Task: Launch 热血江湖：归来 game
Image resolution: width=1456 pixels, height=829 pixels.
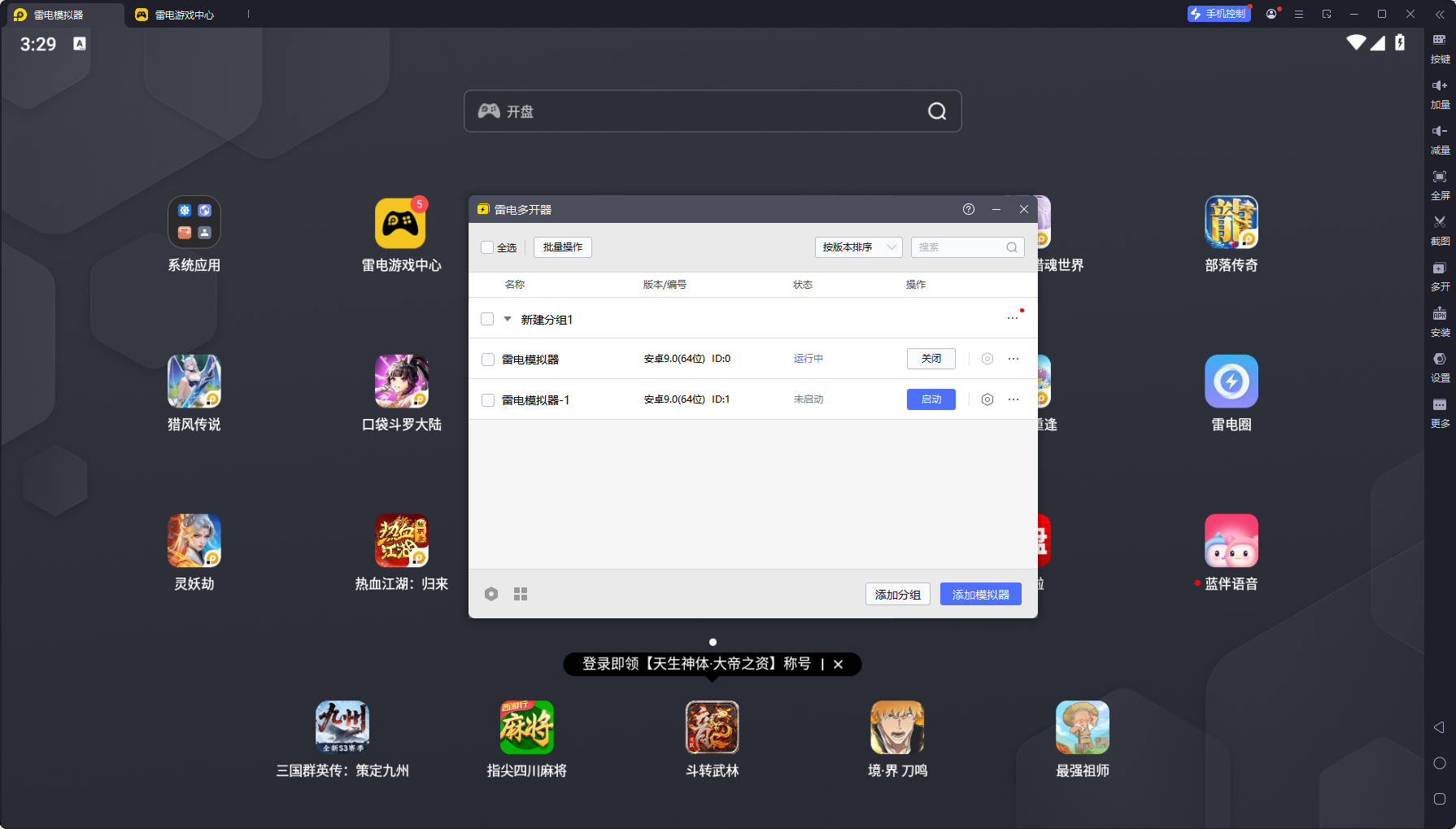Action: pos(401,541)
